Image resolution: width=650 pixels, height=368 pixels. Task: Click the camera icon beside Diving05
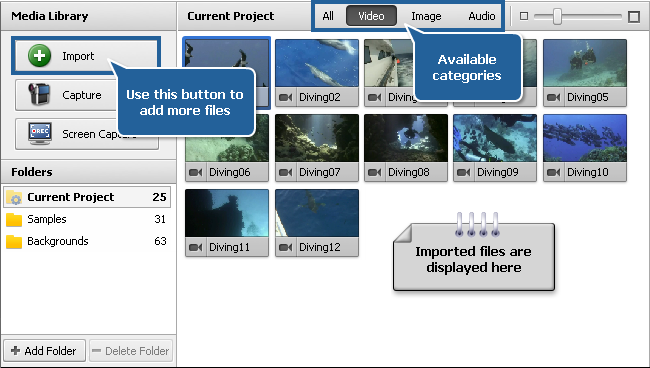point(553,97)
